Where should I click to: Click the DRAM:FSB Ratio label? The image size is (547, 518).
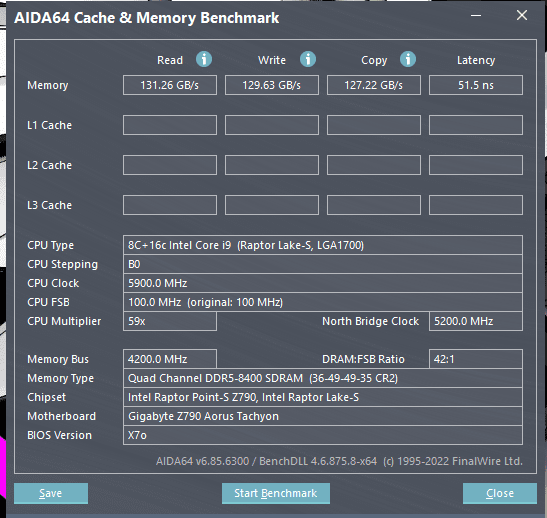point(363,359)
